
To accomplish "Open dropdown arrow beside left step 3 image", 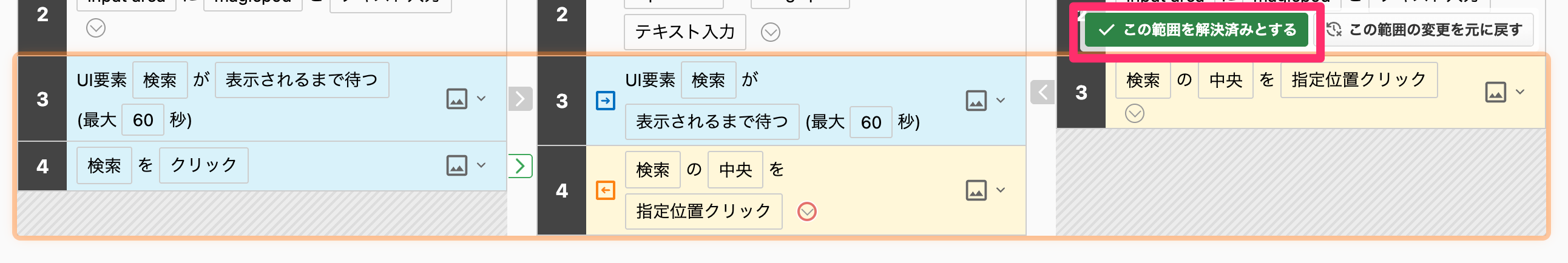I will (x=481, y=99).
